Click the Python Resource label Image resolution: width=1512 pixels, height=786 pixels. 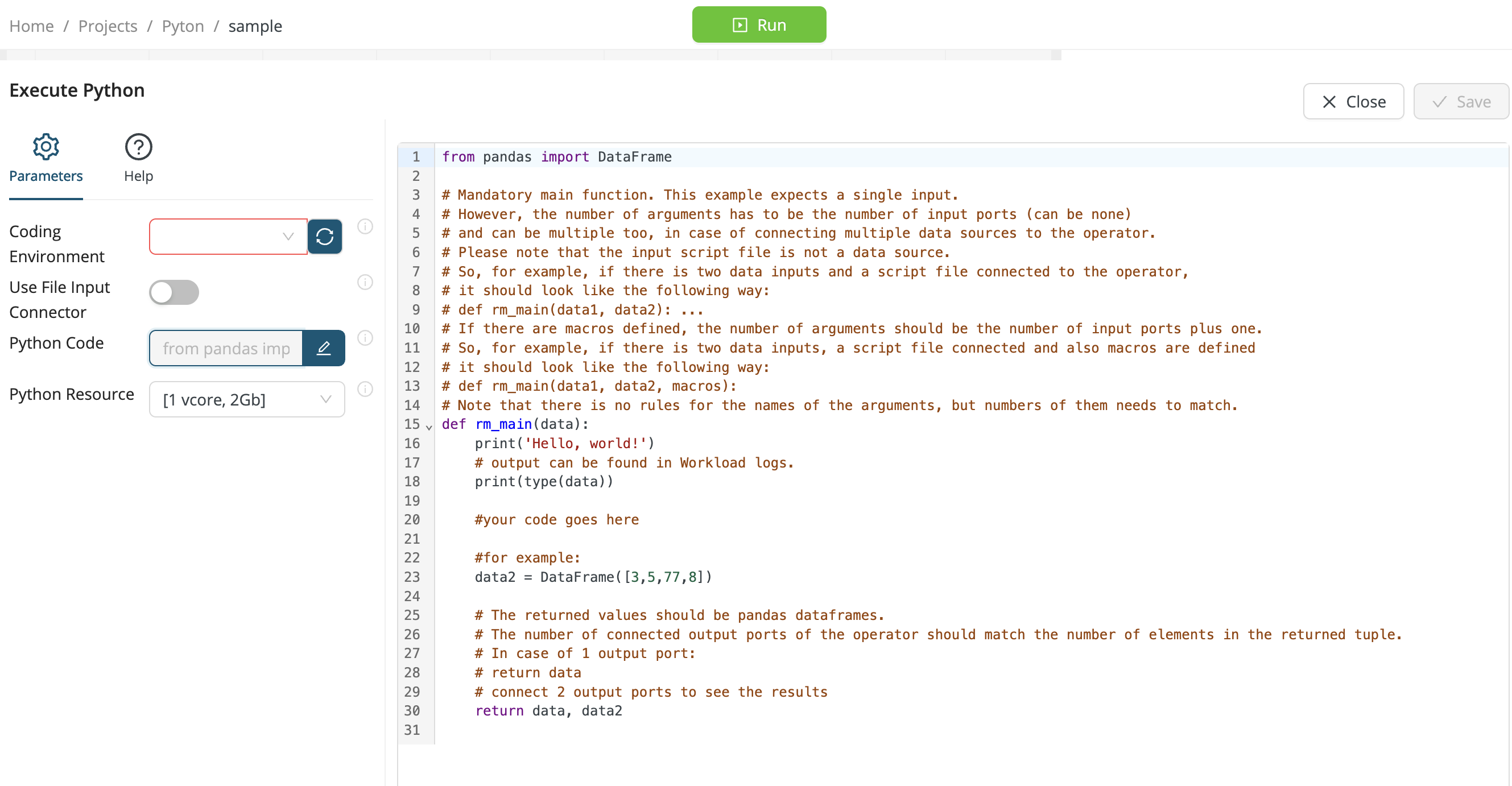point(72,394)
